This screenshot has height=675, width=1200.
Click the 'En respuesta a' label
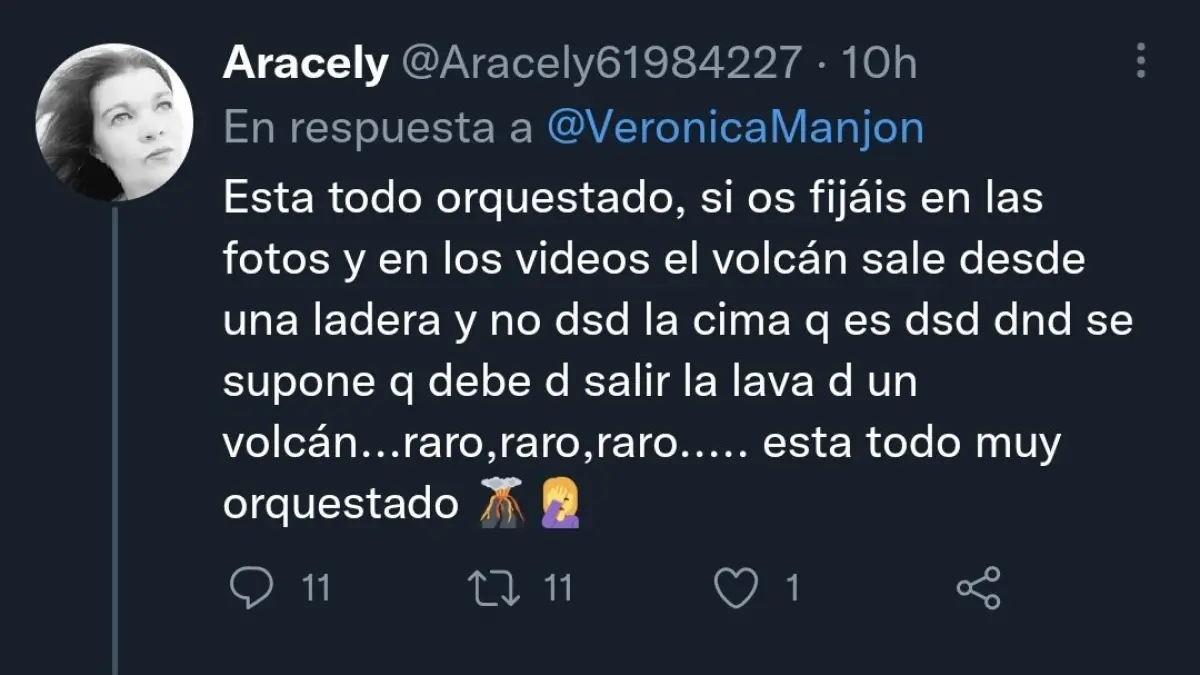(x=378, y=128)
